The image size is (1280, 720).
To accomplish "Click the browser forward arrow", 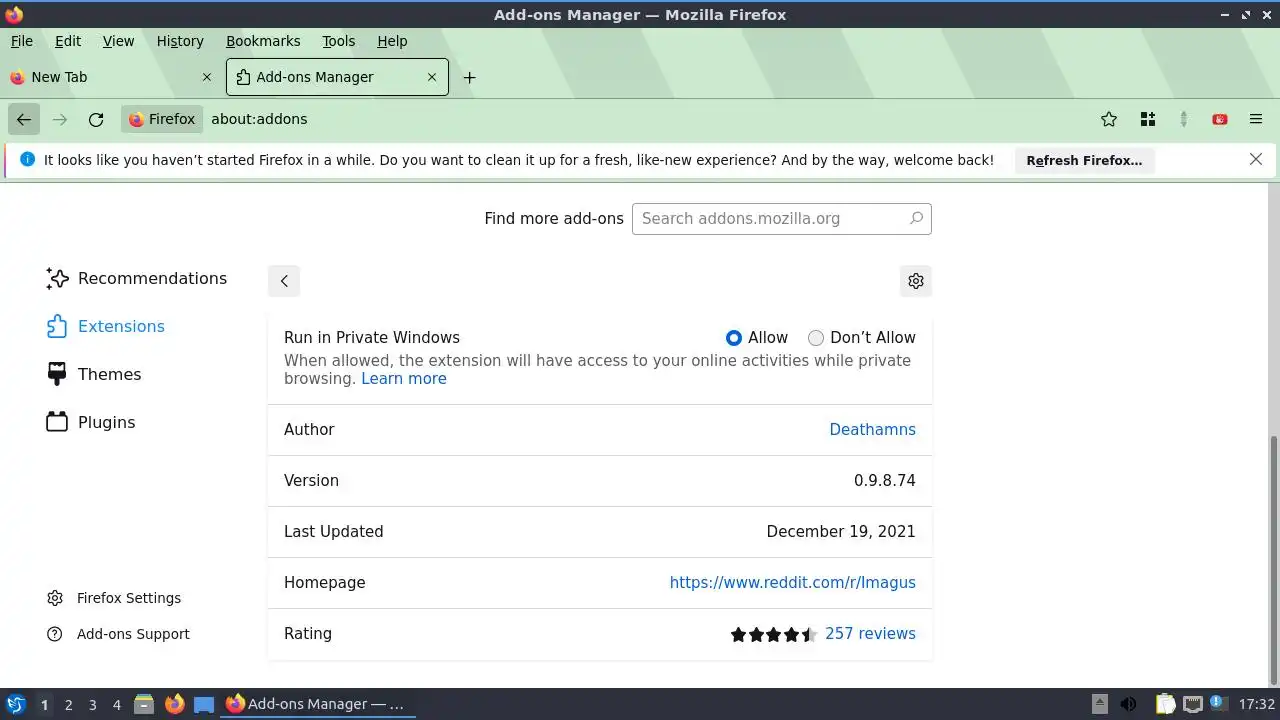I will click(x=60, y=119).
